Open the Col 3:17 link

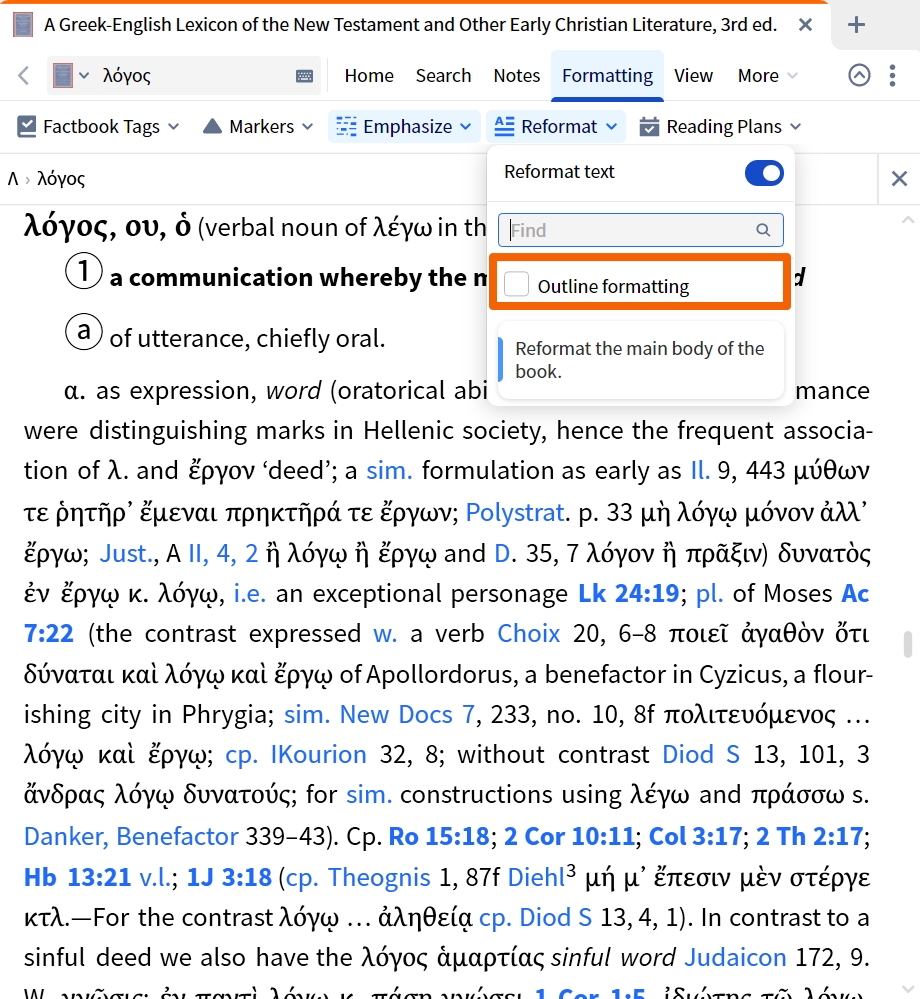click(x=695, y=836)
